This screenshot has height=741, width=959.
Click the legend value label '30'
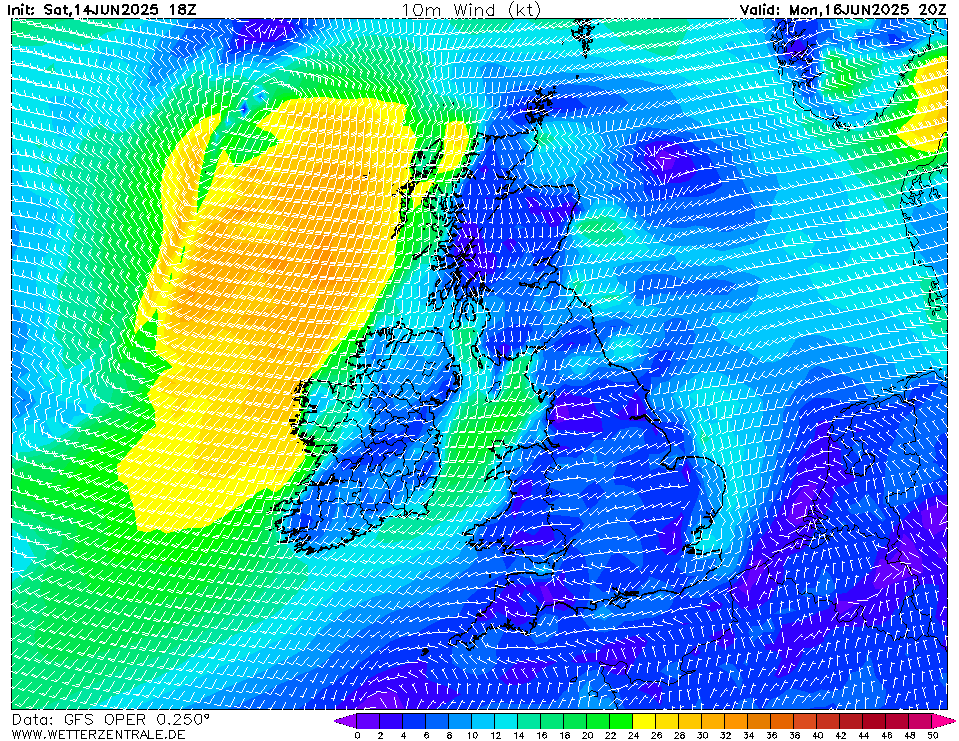click(703, 735)
